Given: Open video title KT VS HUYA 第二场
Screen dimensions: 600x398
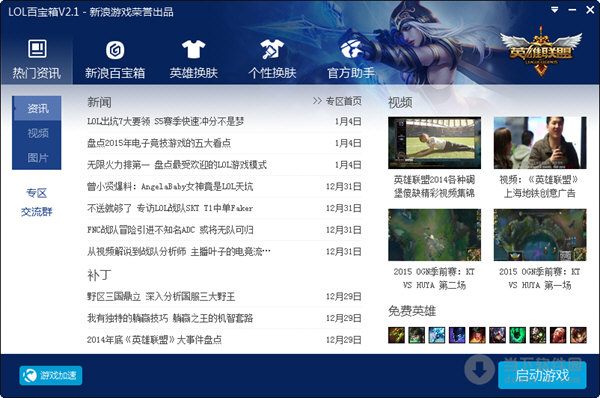Looking at the screenshot, I should 434,278.
